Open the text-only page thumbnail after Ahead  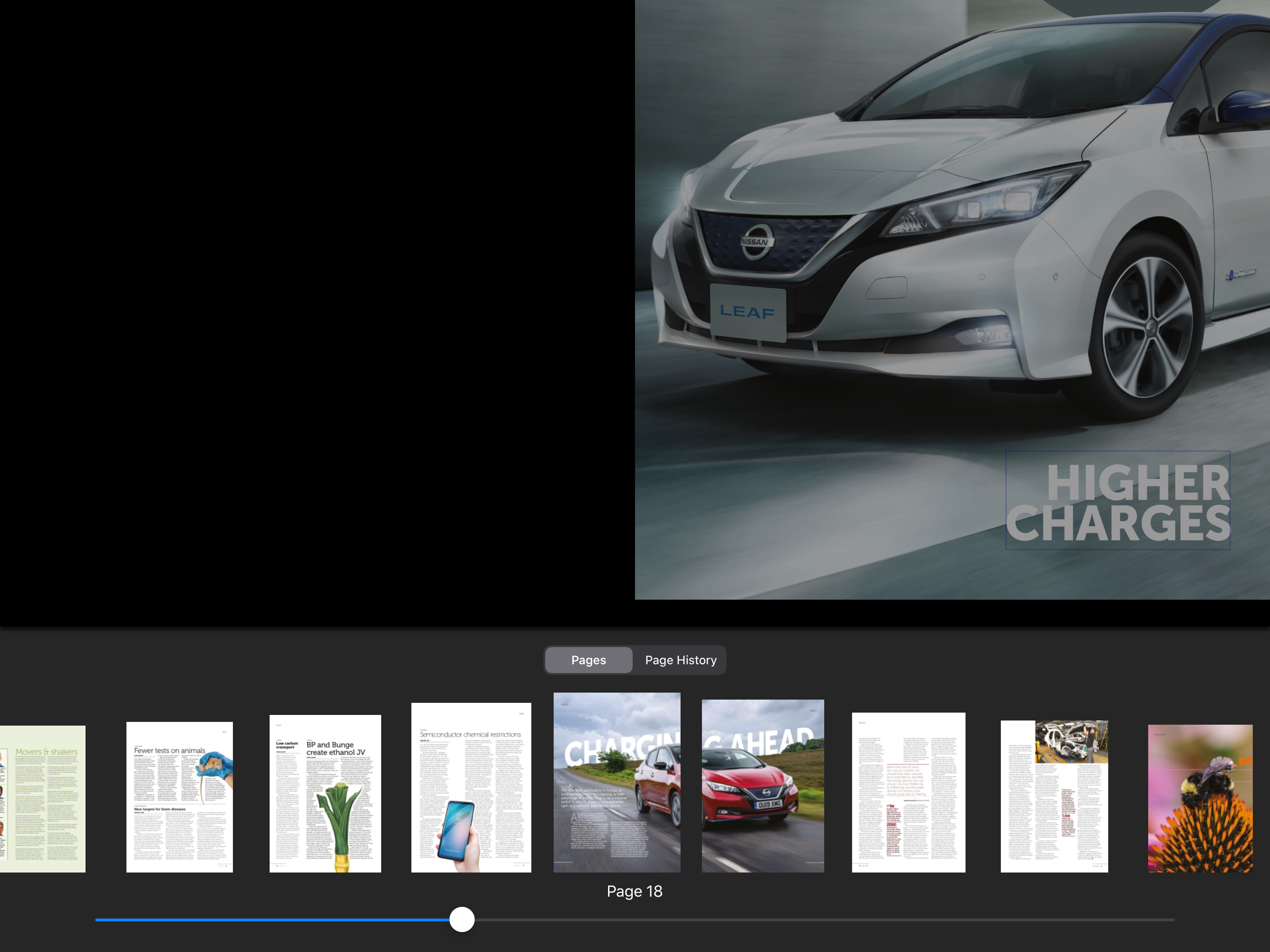[909, 793]
